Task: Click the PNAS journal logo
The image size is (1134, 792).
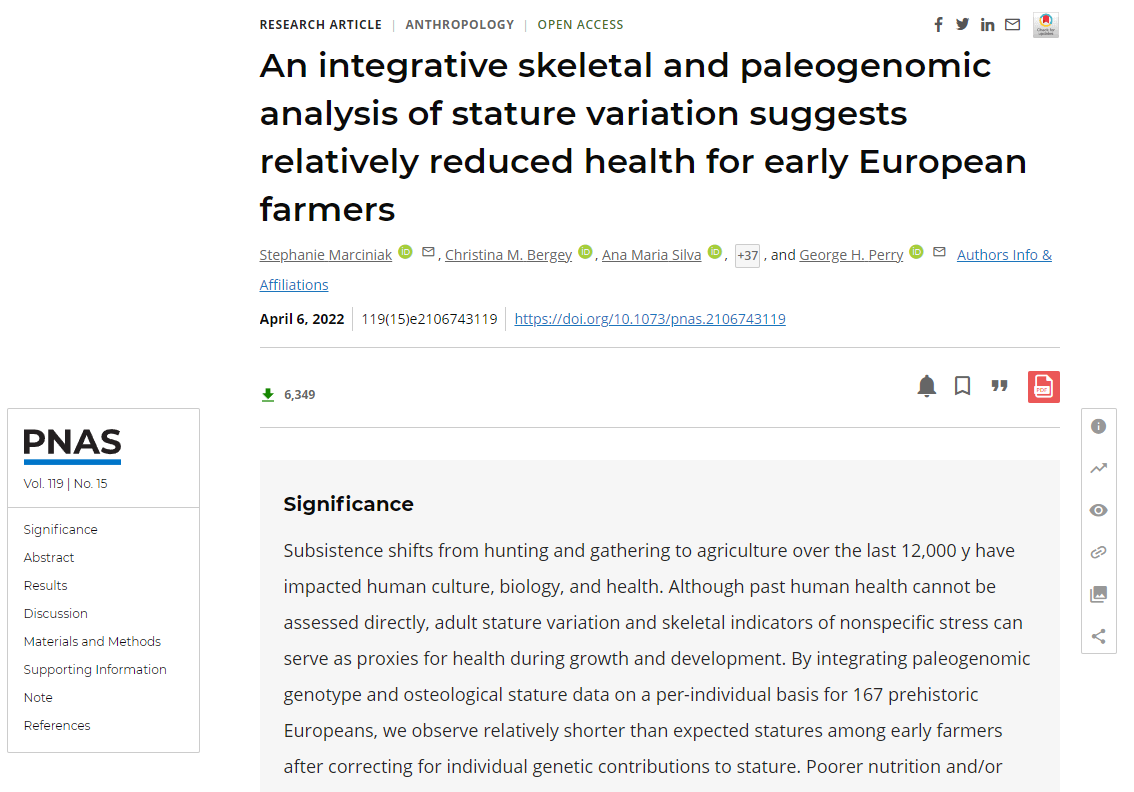Action: [72, 445]
